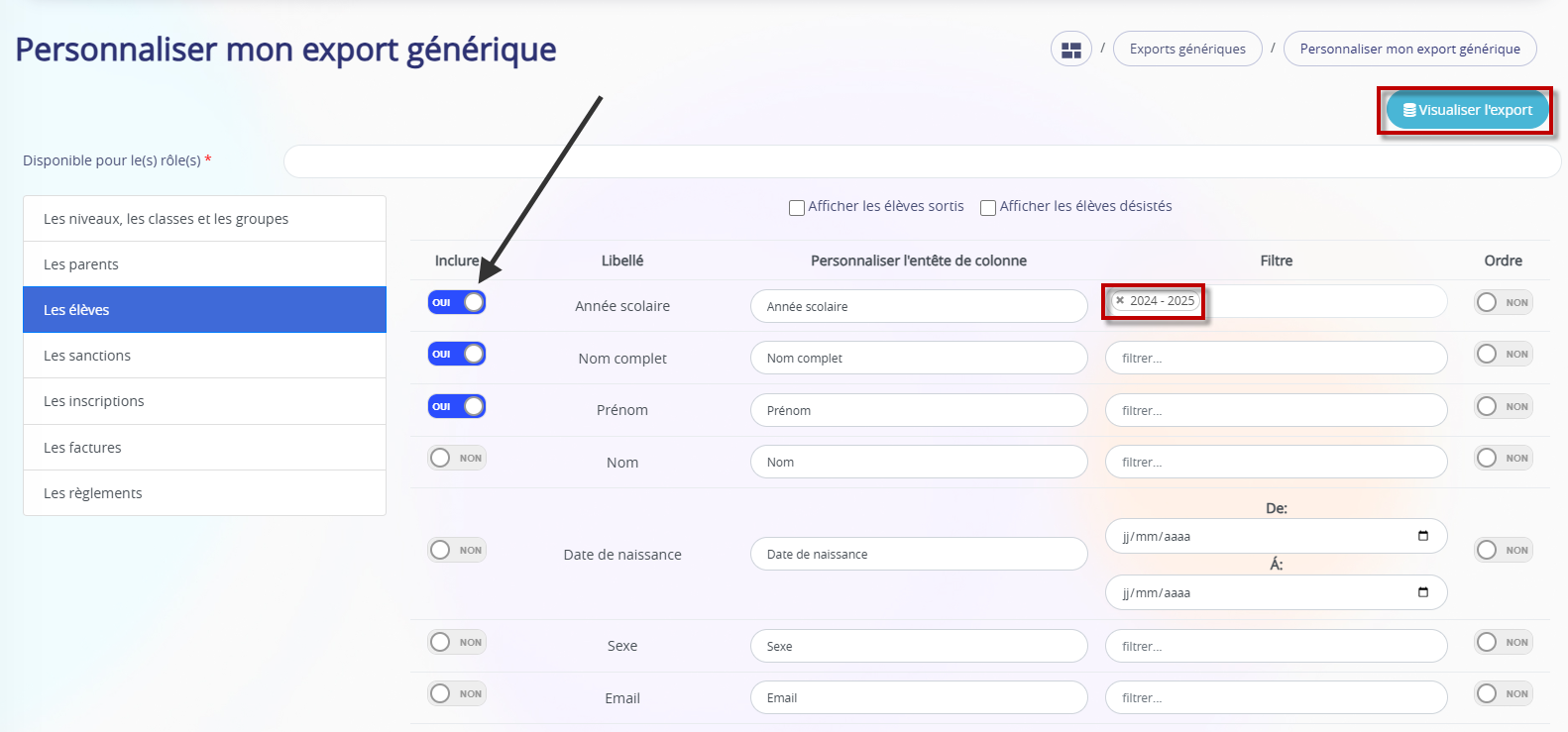This screenshot has height=732, width=1568.
Task: Switch off the Prénom include toggle
Action: pos(457,406)
